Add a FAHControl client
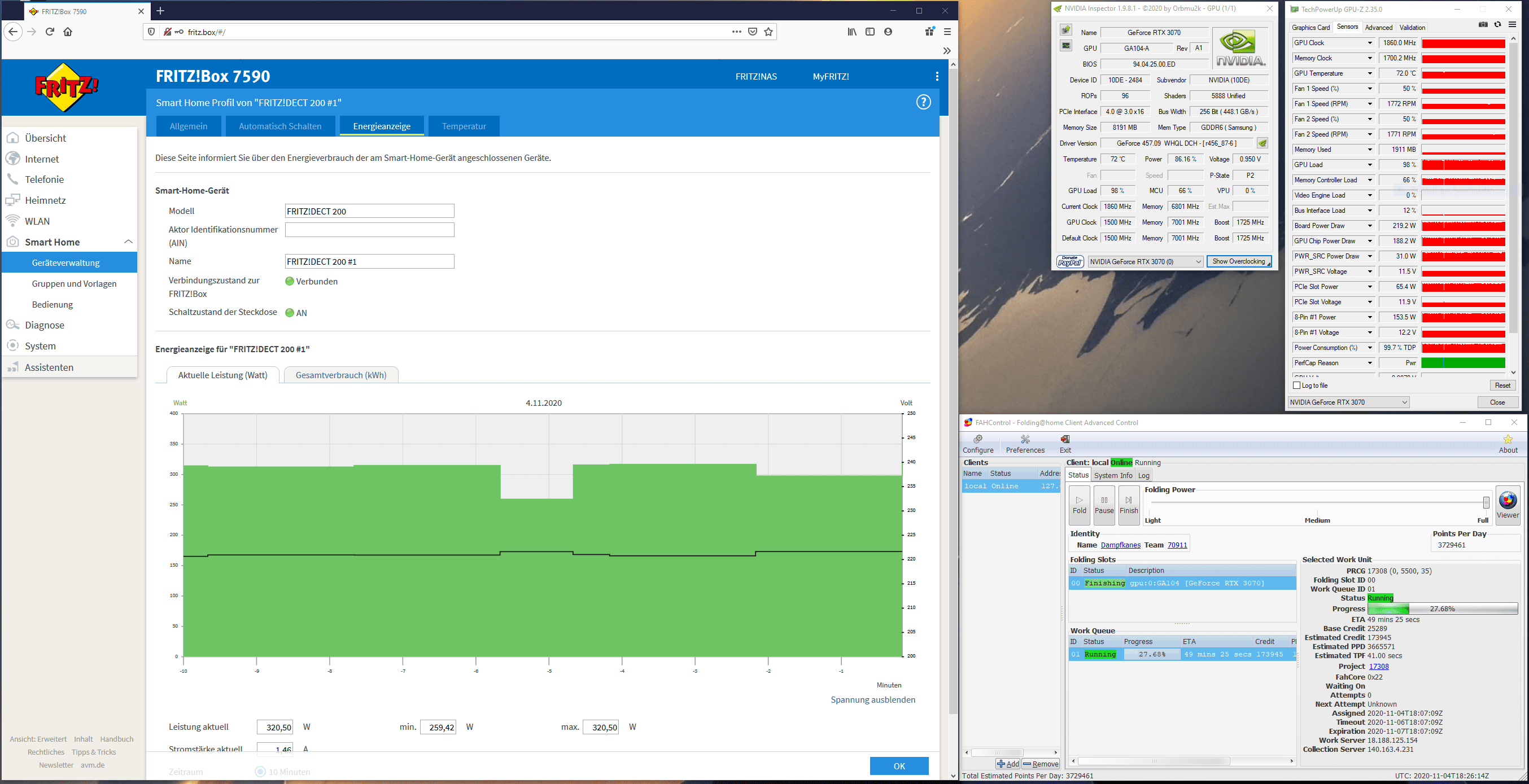The width and height of the screenshot is (1529, 784). pos(1008,764)
